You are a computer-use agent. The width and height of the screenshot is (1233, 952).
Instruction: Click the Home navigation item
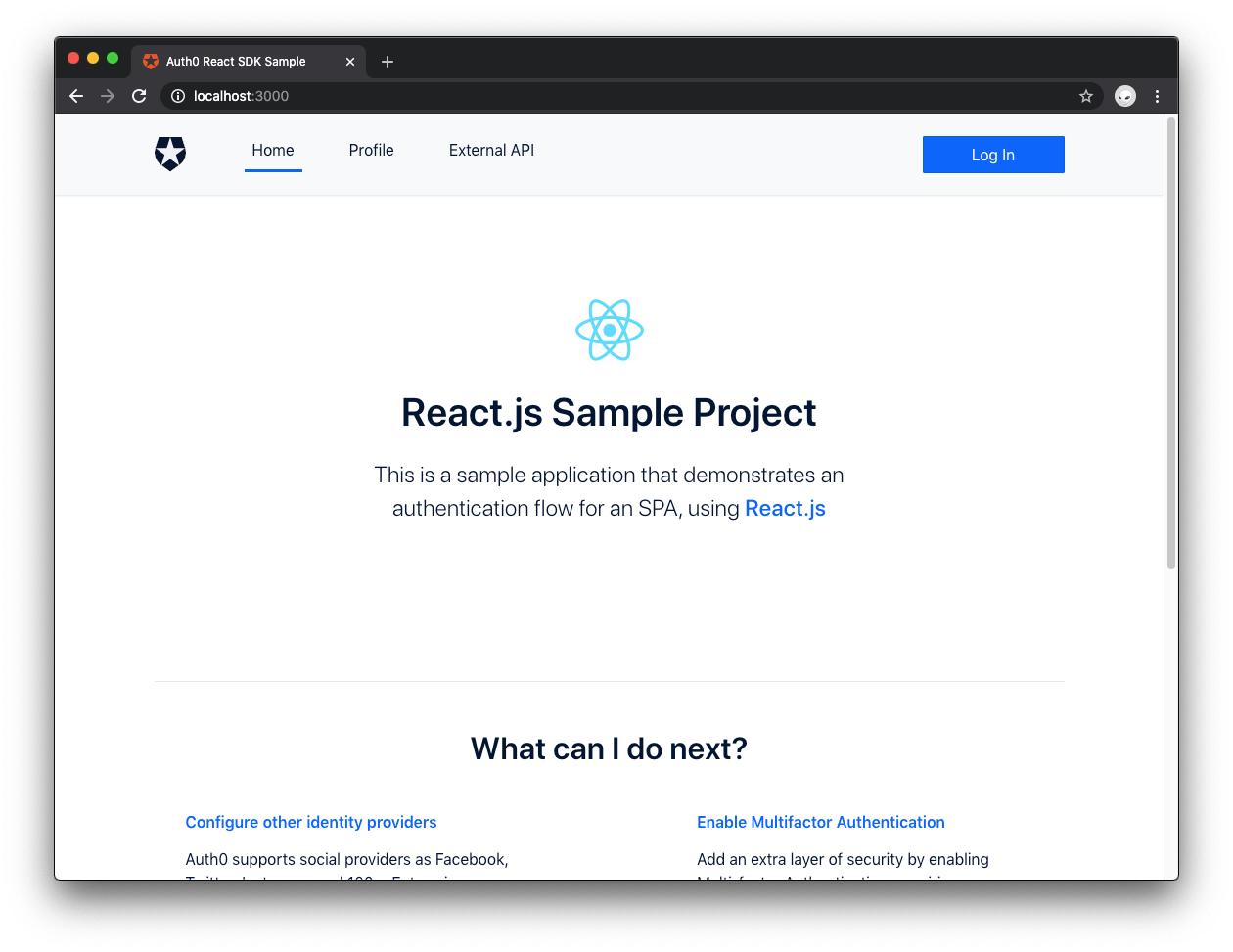click(272, 150)
